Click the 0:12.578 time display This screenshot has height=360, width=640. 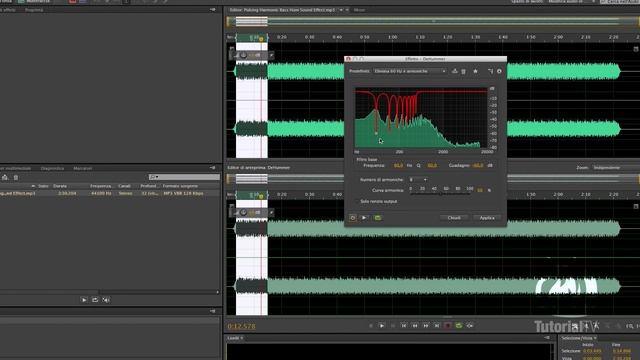click(242, 326)
